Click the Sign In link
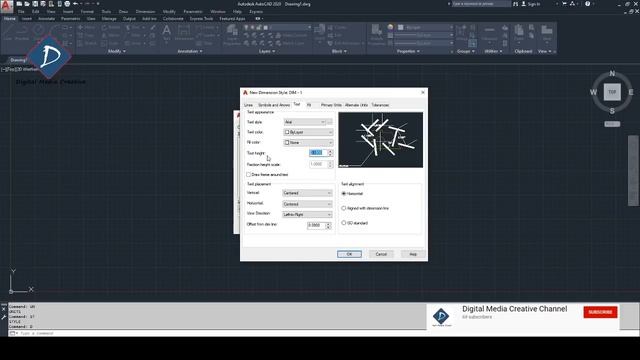Viewport: 640px width, 360px height. click(x=534, y=4)
